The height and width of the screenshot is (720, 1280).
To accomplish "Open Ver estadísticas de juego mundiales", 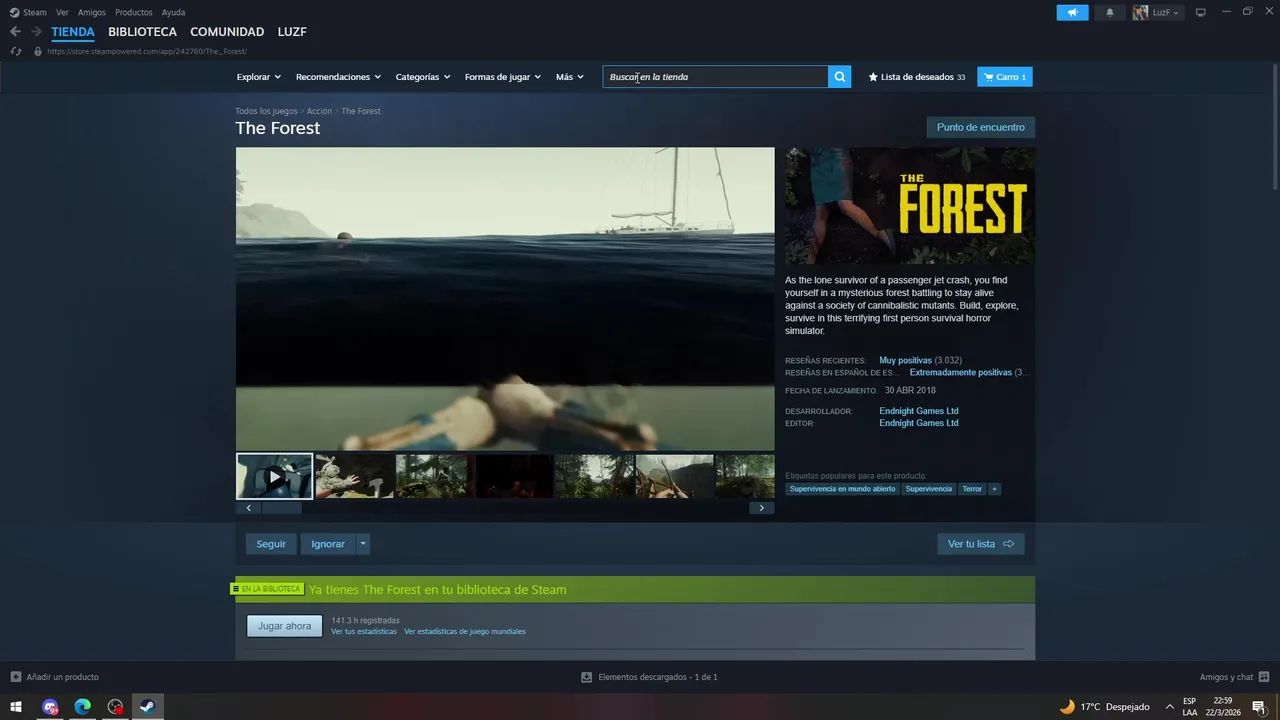I will point(465,631).
